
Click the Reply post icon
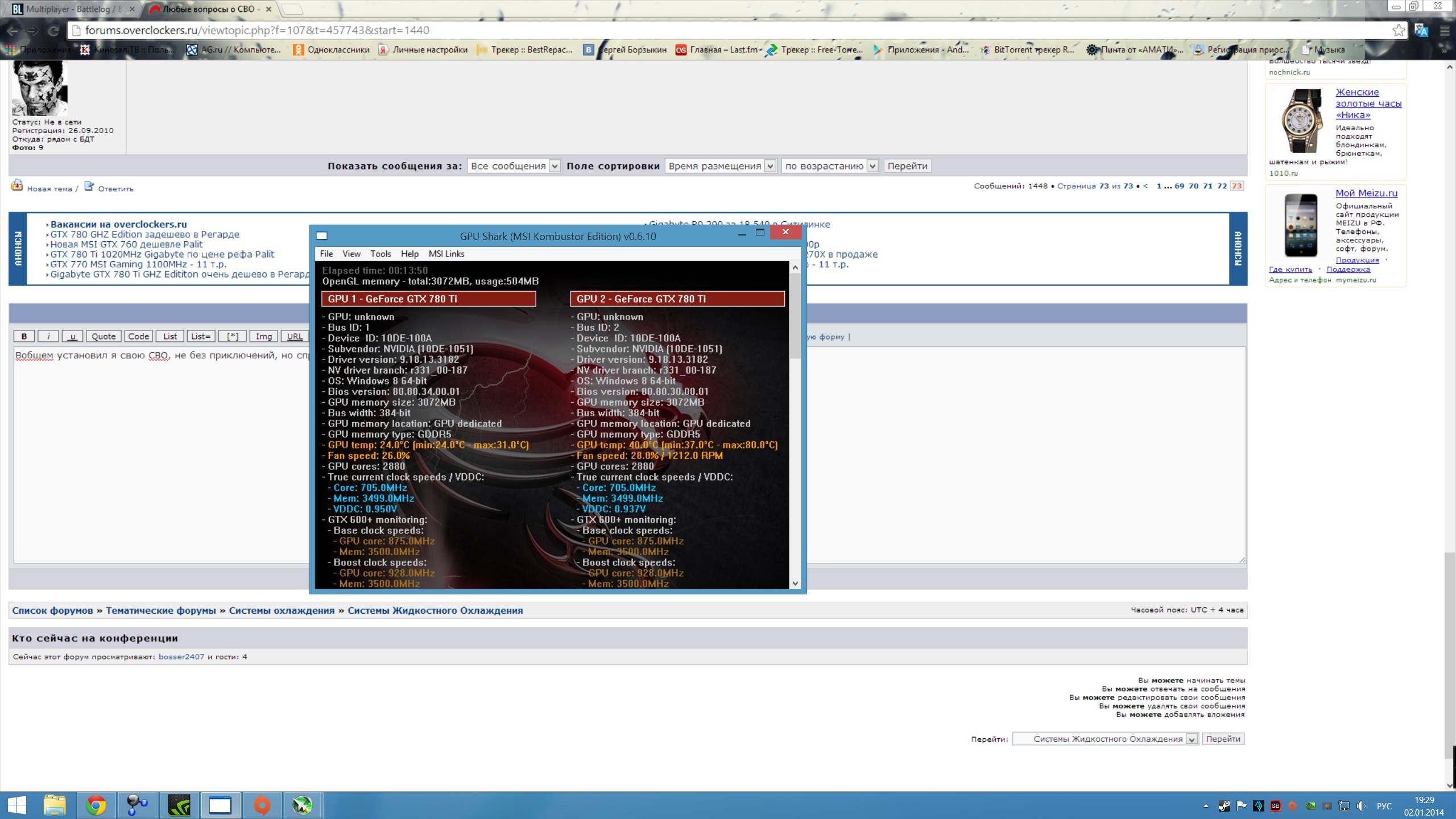(89, 186)
